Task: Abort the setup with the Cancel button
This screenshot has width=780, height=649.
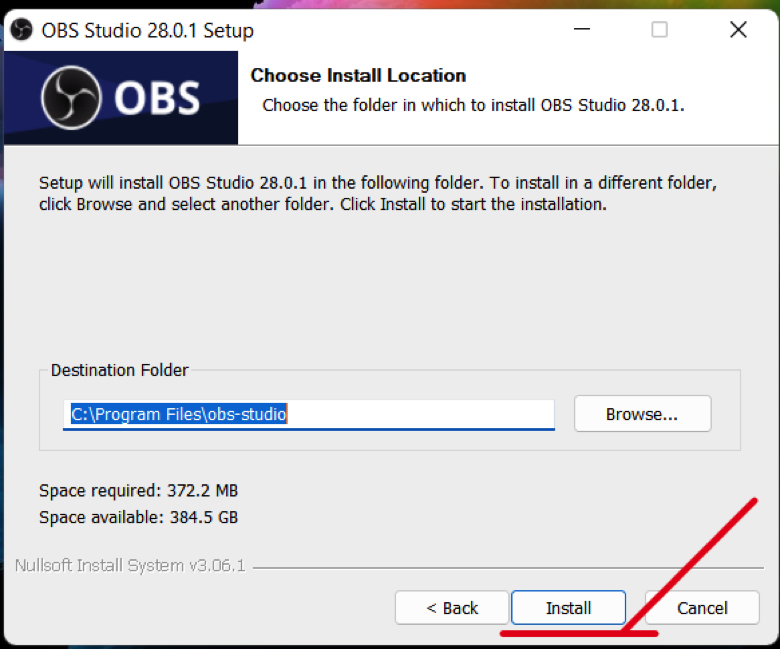Action: pos(702,608)
